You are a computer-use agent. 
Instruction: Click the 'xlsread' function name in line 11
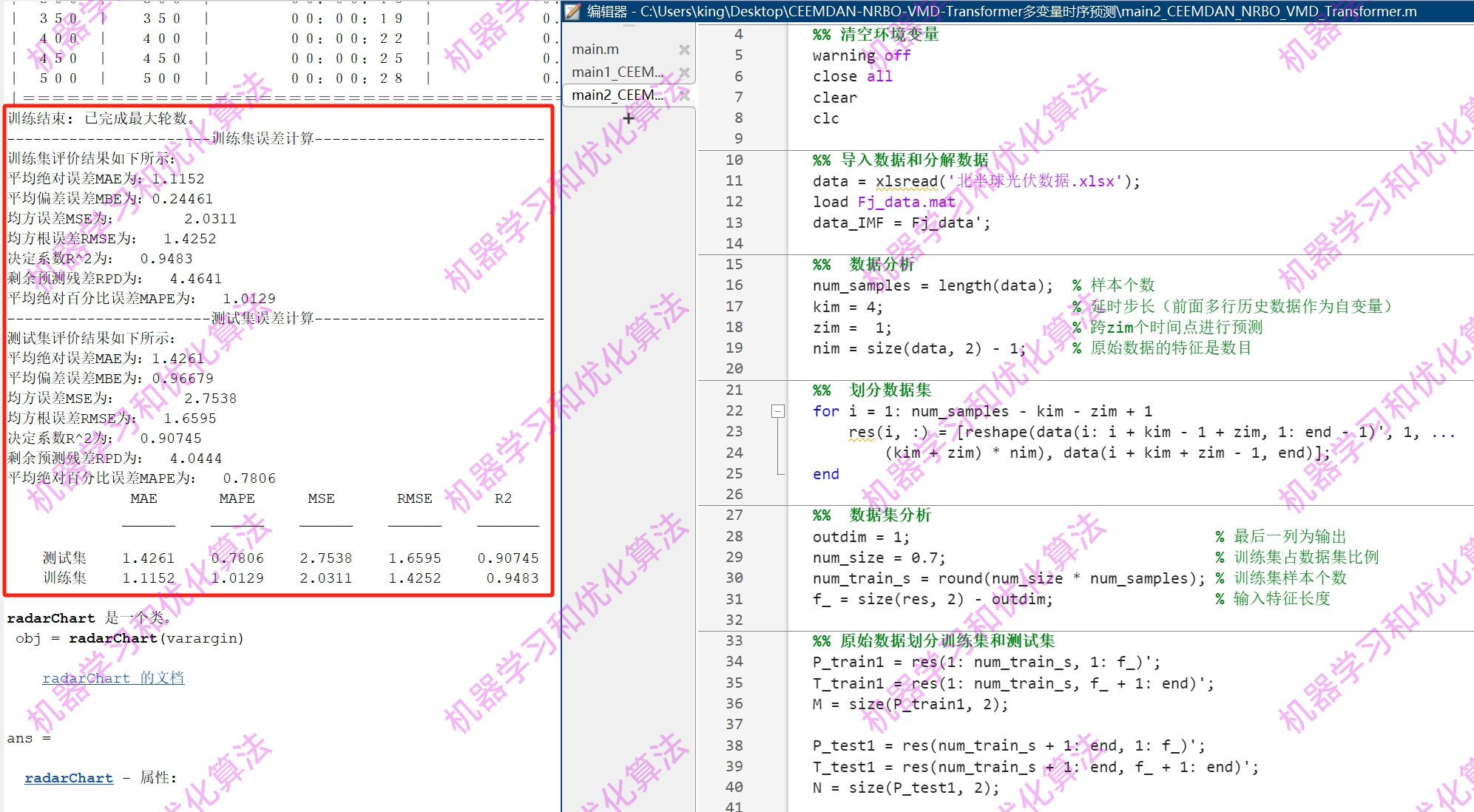(906, 181)
